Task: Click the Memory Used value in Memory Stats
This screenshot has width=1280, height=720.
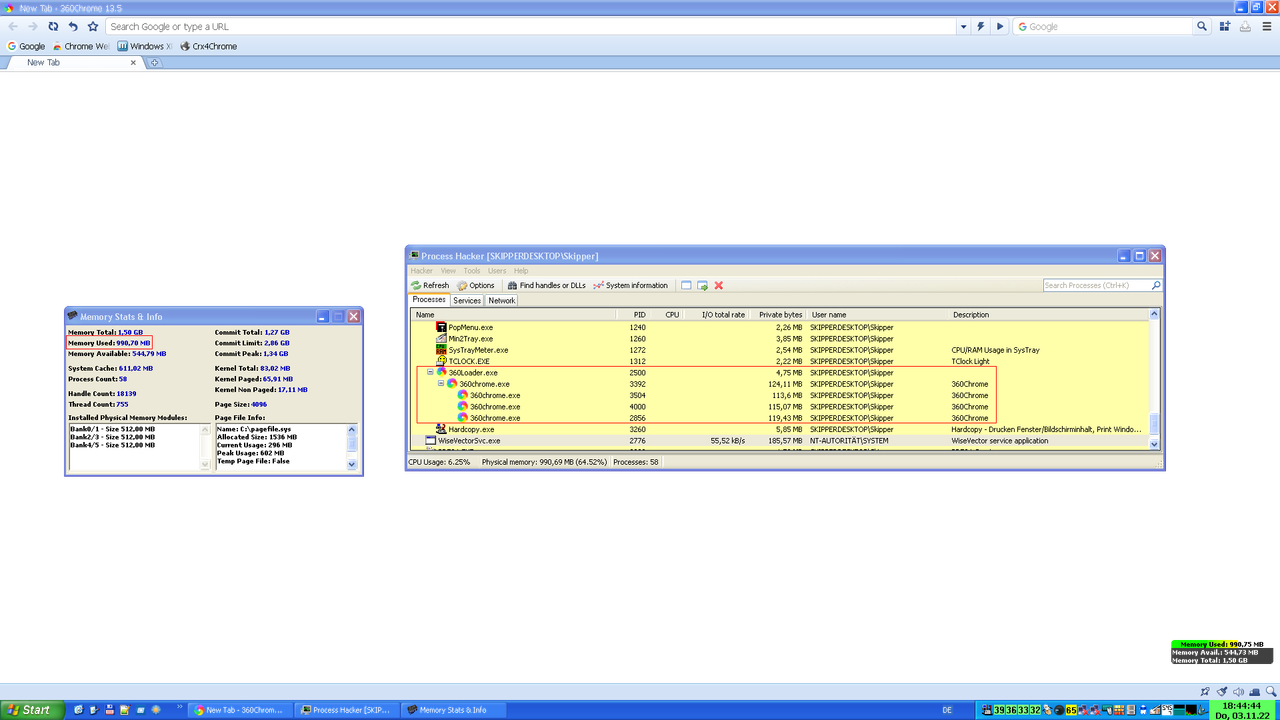Action: 133,343
